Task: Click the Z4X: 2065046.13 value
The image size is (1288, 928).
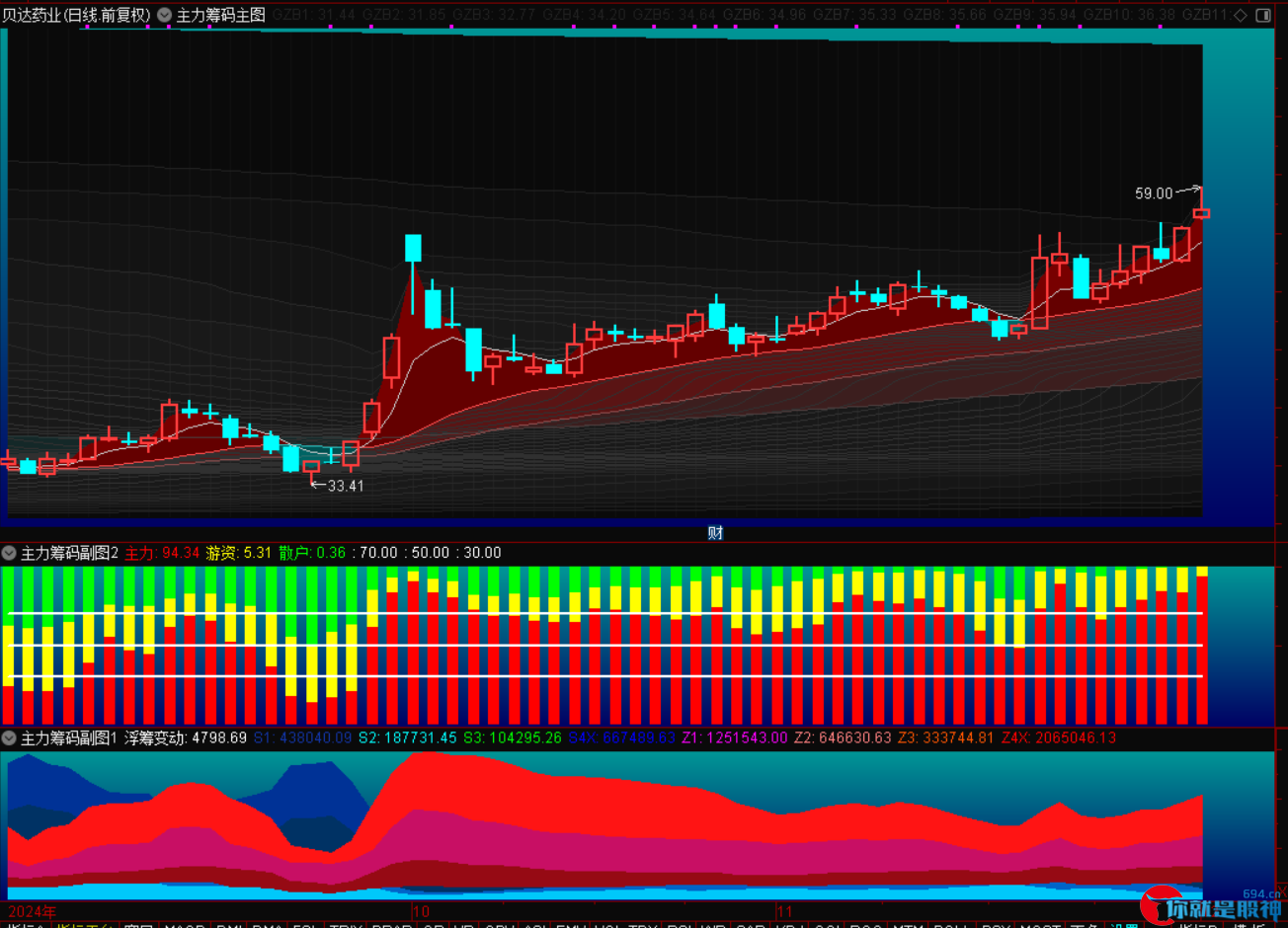Action: coord(1059,737)
